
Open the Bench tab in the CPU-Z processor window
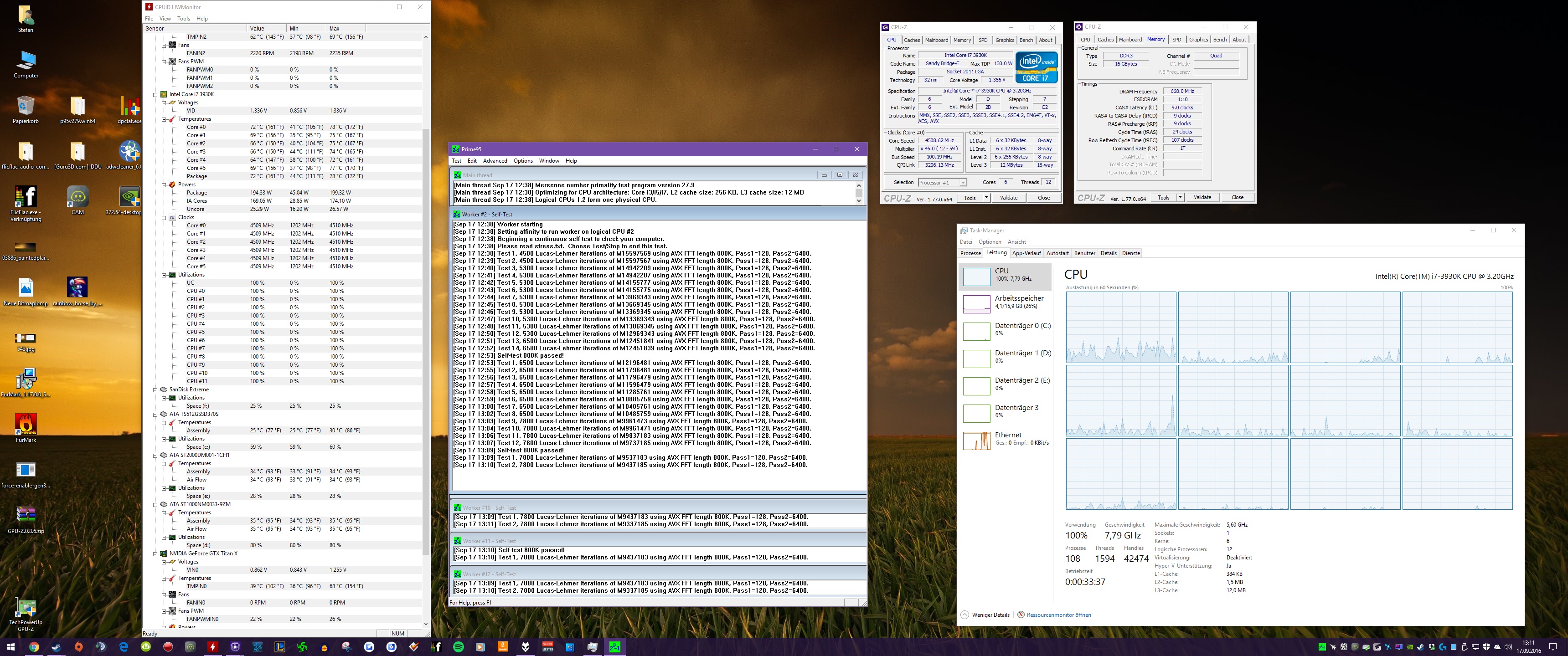1026,40
